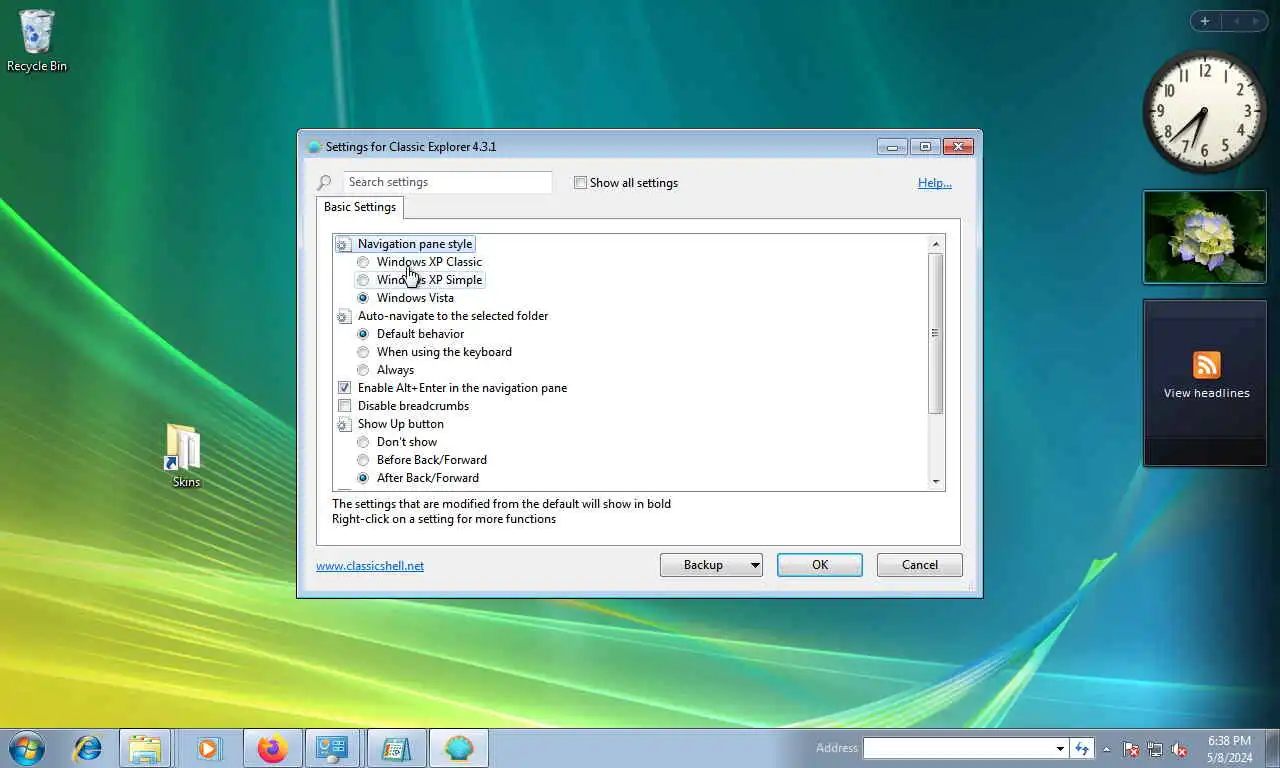Check Disable breadcrumbs checkbox
The image size is (1280, 768).
coord(344,406)
